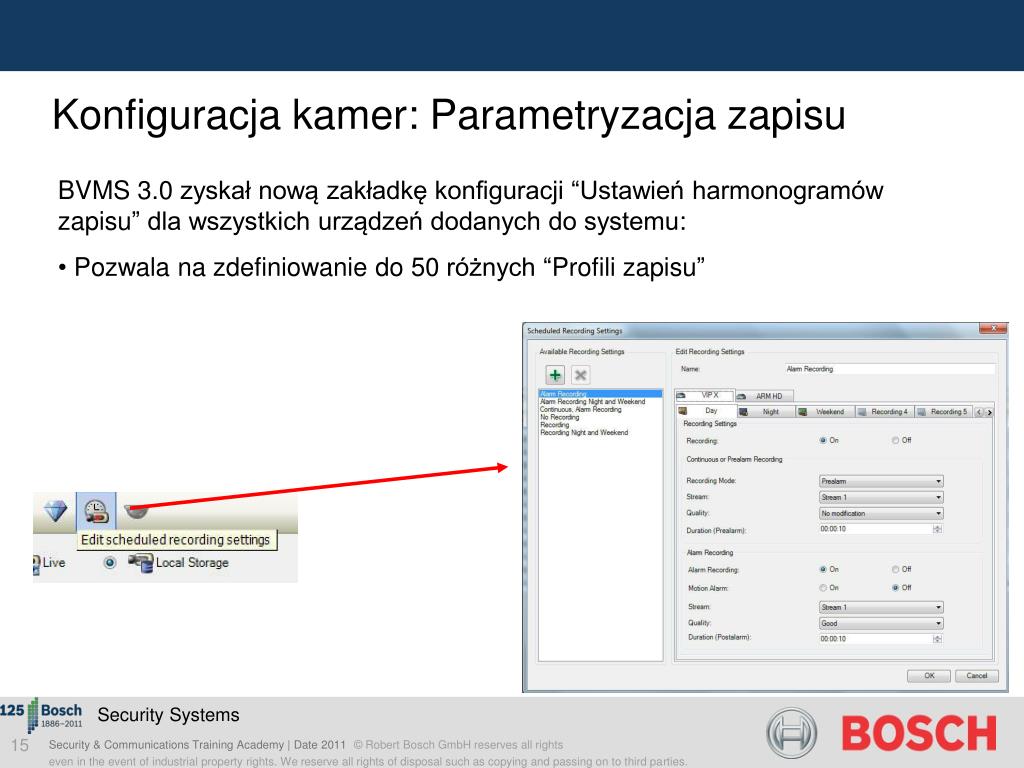Select the Night schedule tab
Viewport: 1024px width, 768px height.
766,412
